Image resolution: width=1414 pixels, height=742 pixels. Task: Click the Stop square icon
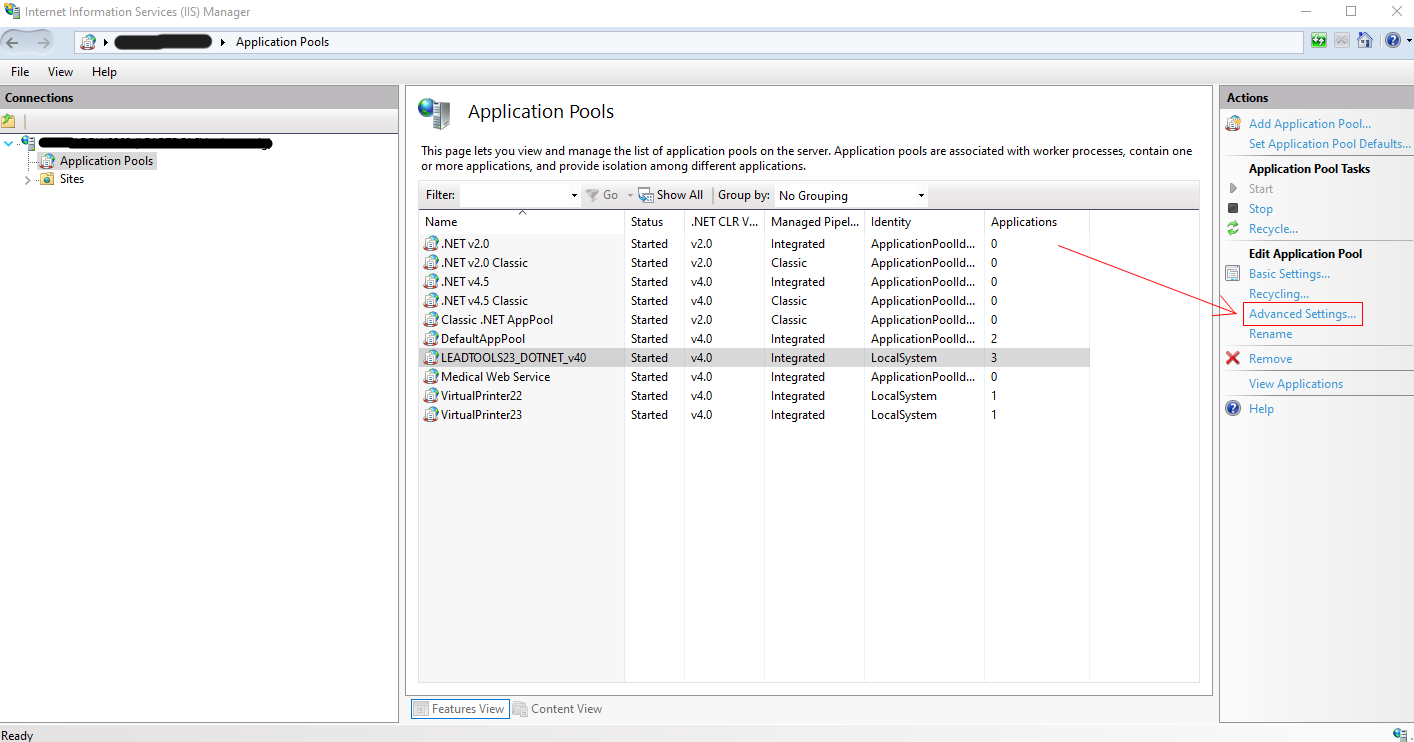click(x=1233, y=208)
